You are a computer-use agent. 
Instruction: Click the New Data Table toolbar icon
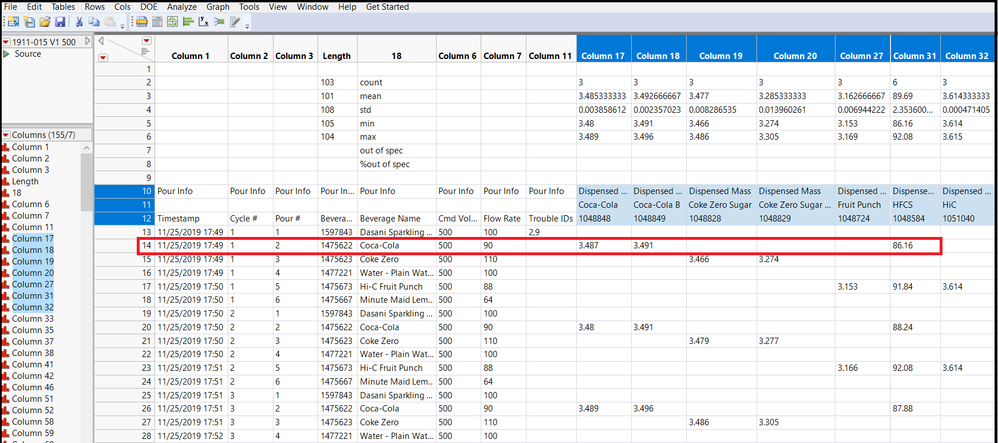pyautogui.click(x=11, y=21)
